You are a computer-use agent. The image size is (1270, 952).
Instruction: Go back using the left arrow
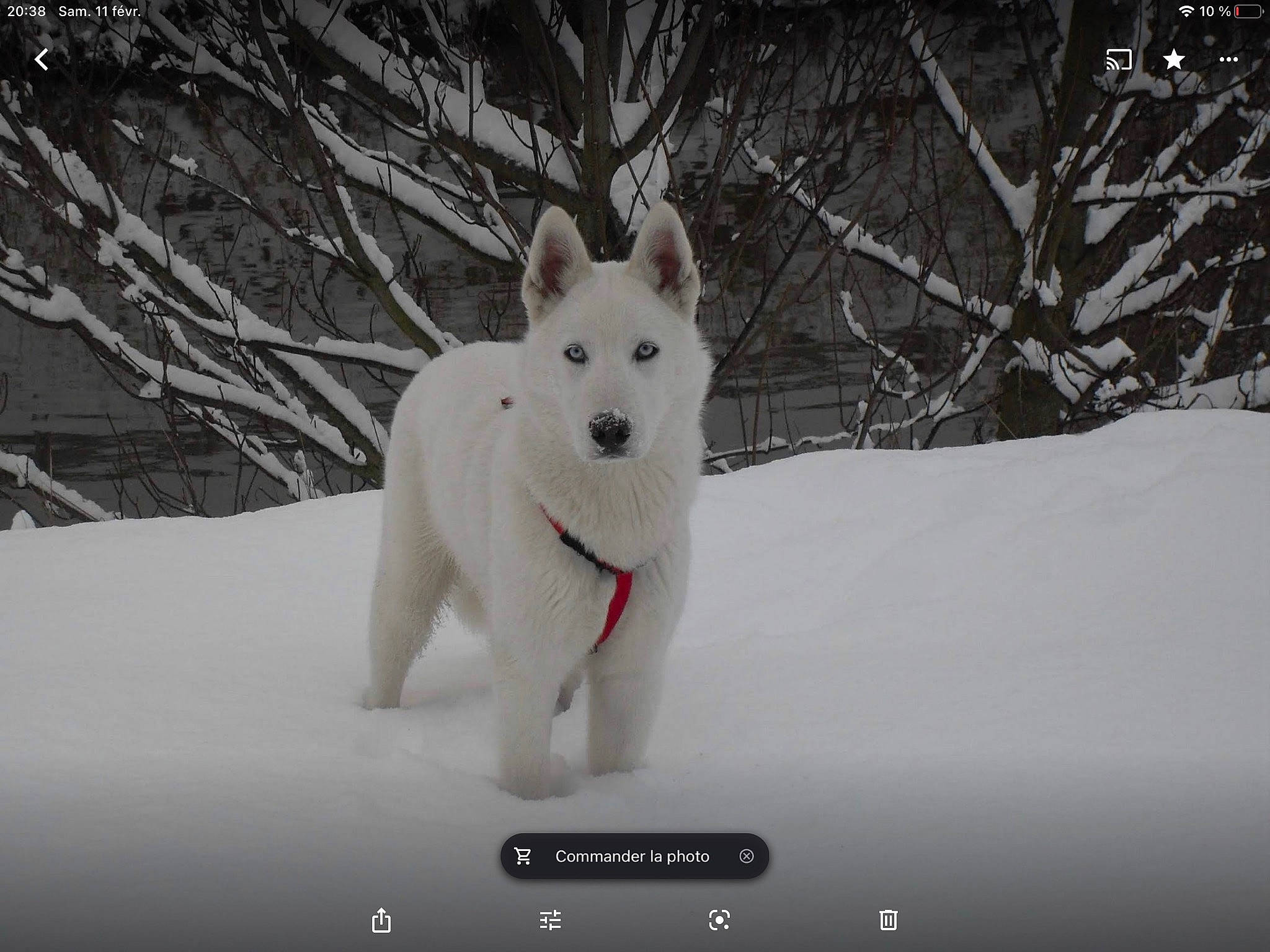(42, 60)
